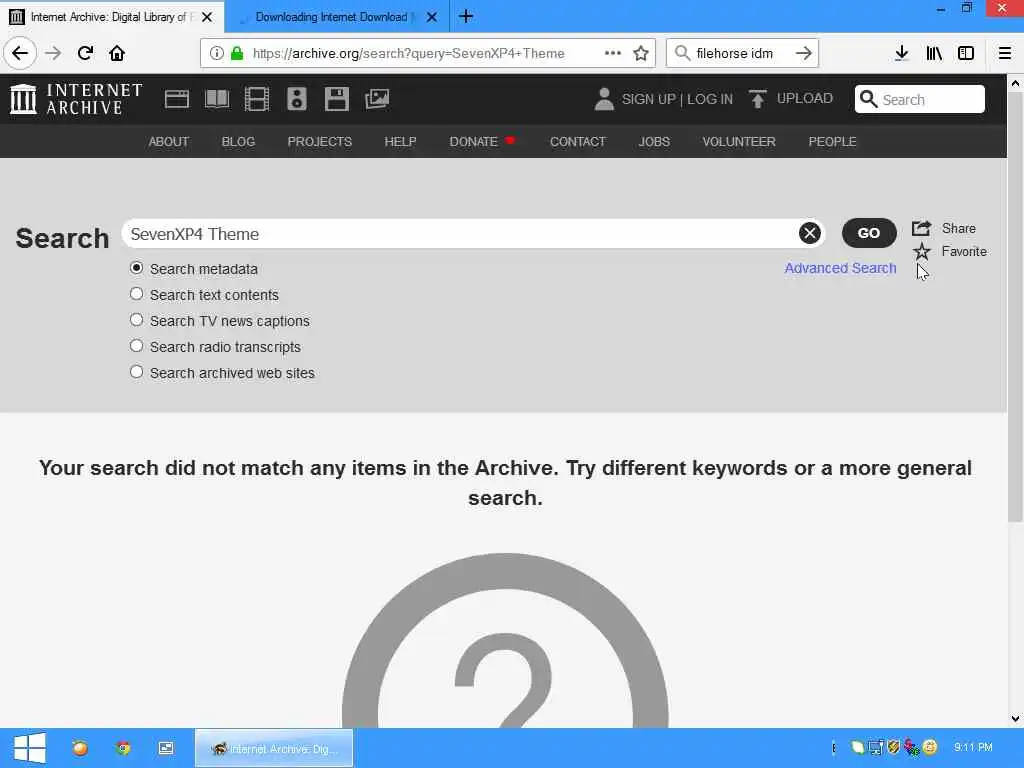Open the PEOPLE menu item
Screen dimensions: 1024x768
click(x=832, y=141)
